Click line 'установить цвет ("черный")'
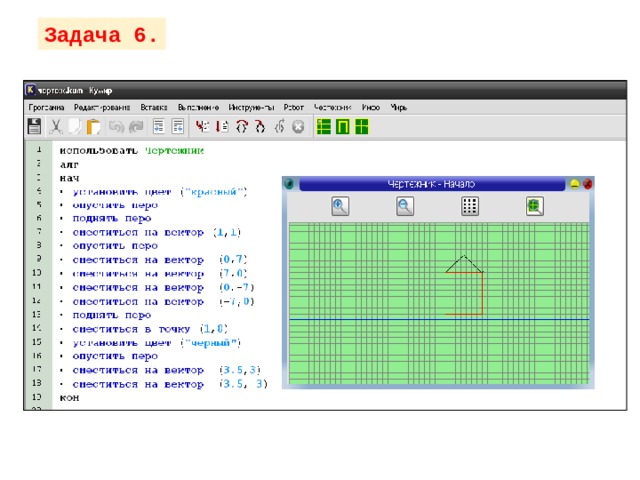This screenshot has height=480, width=640. coord(156,343)
